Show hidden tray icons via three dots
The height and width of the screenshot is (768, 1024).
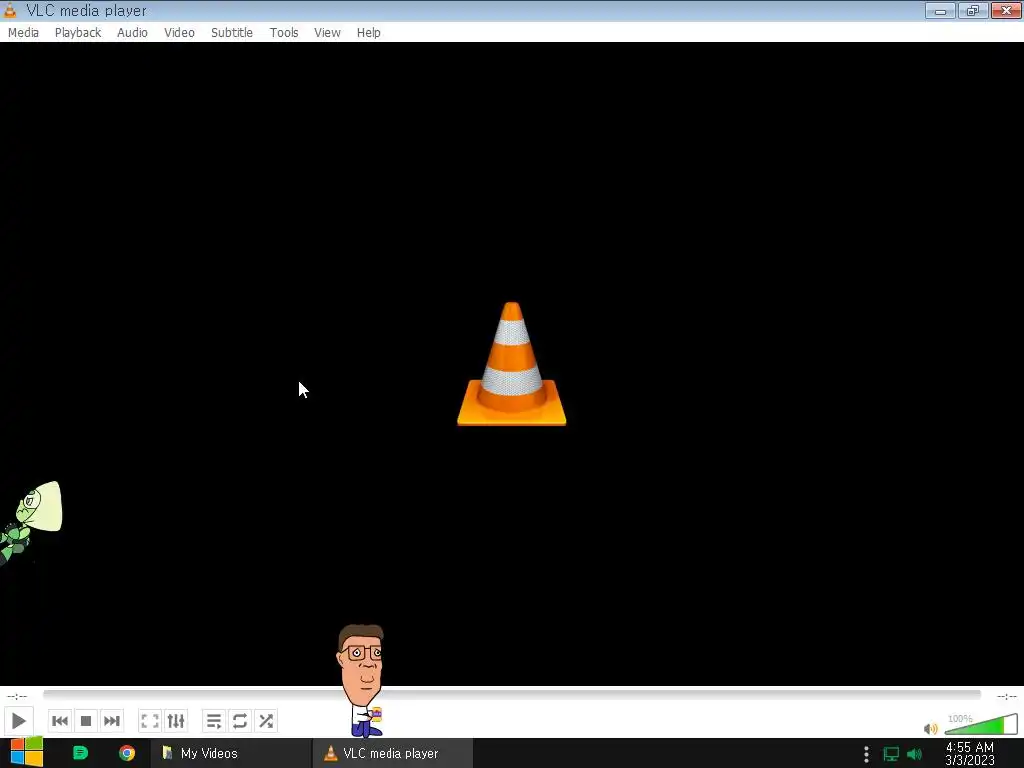(x=866, y=754)
